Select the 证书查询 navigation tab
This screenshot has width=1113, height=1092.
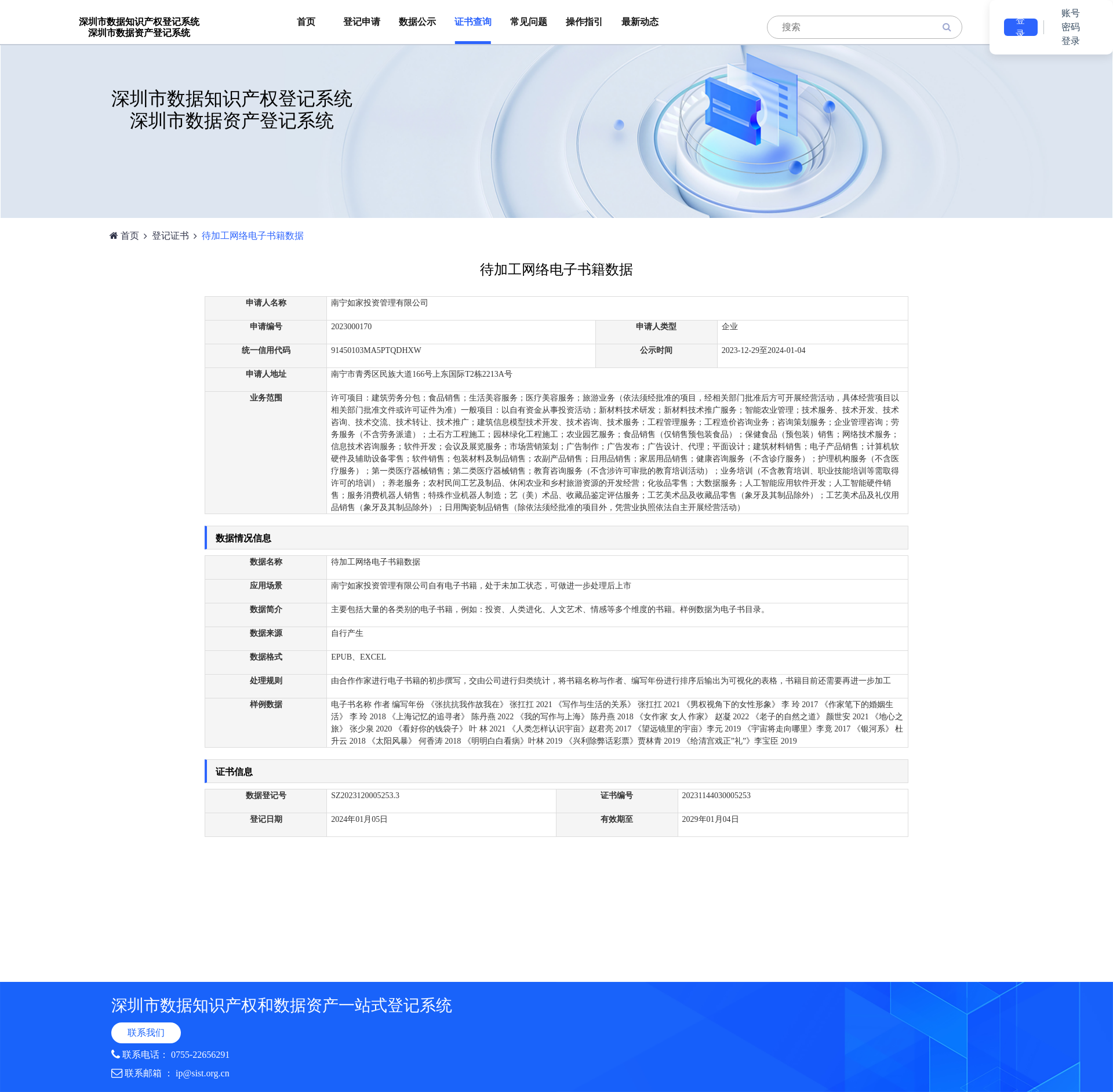pos(473,22)
